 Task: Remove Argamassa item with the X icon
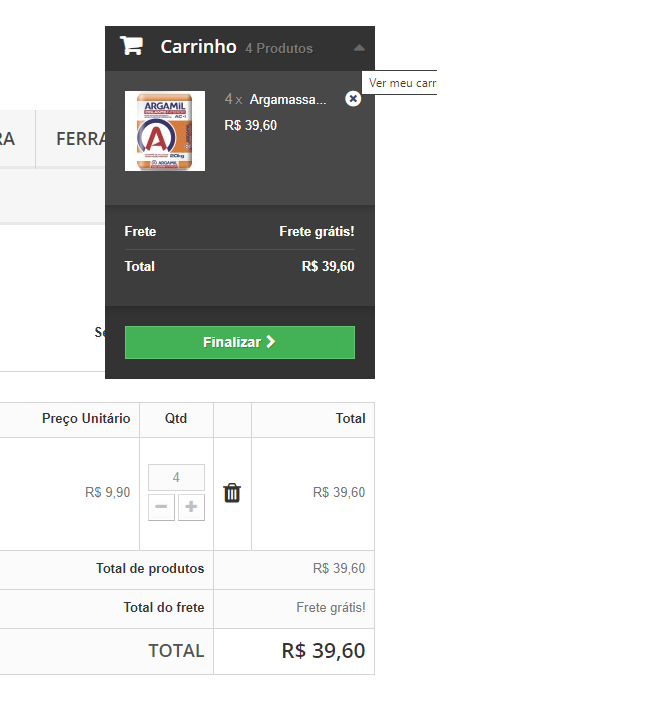[353, 98]
